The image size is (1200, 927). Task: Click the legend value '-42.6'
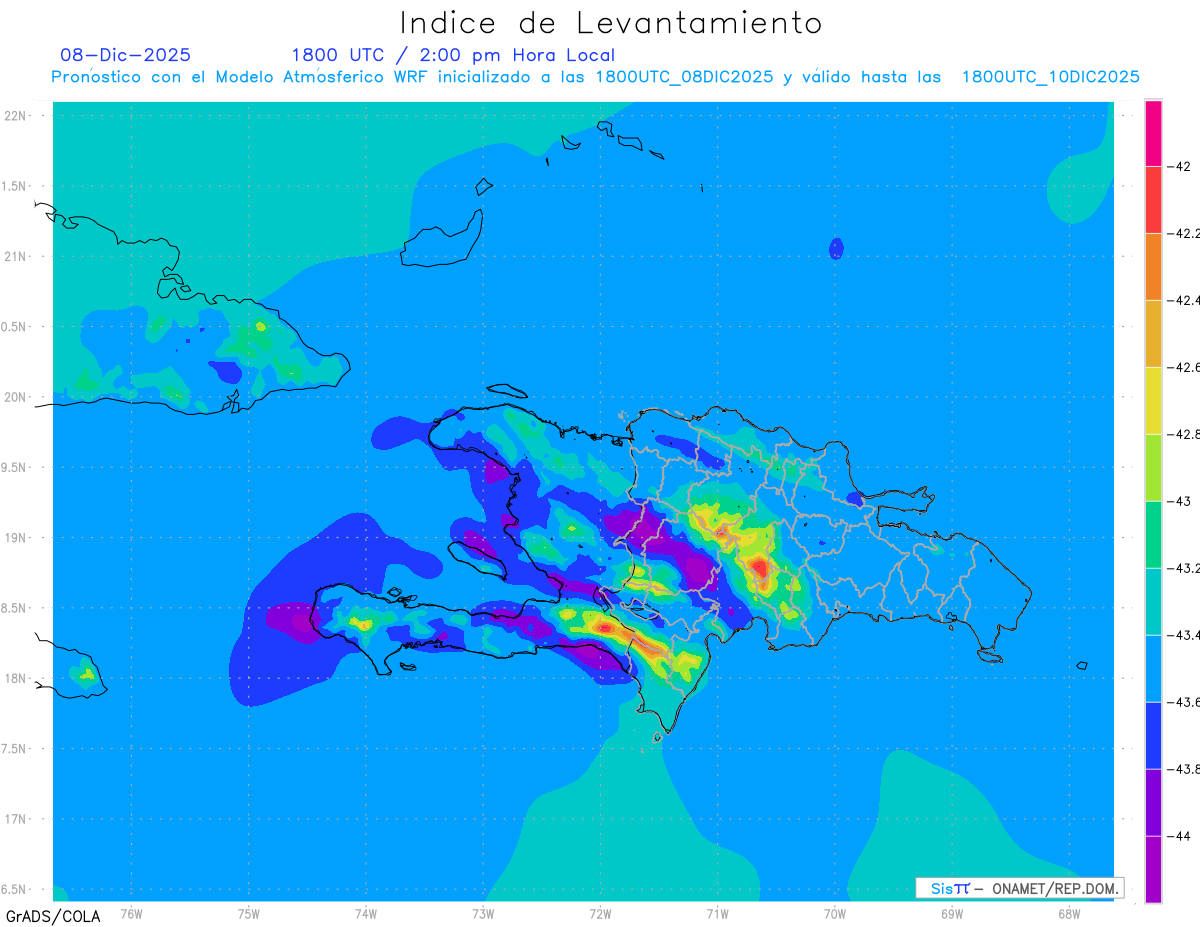tap(1185, 367)
